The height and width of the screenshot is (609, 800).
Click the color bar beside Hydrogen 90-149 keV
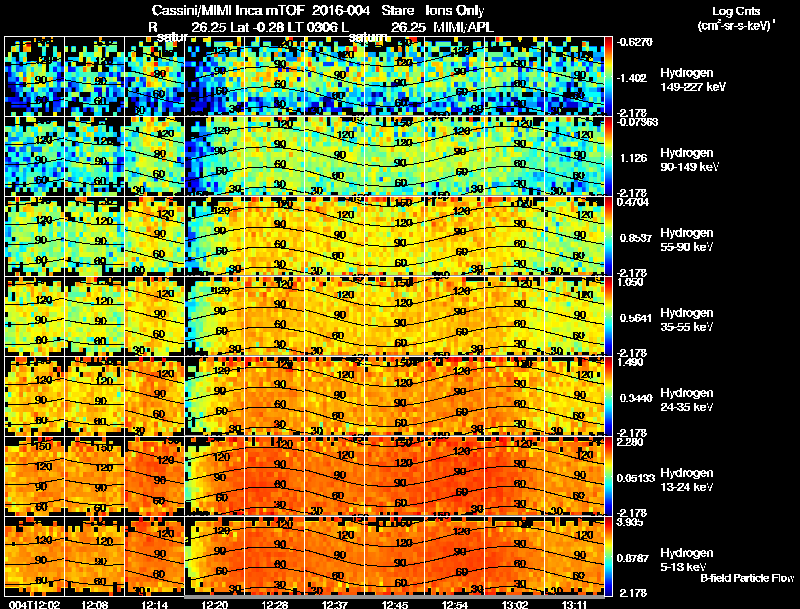(608, 156)
